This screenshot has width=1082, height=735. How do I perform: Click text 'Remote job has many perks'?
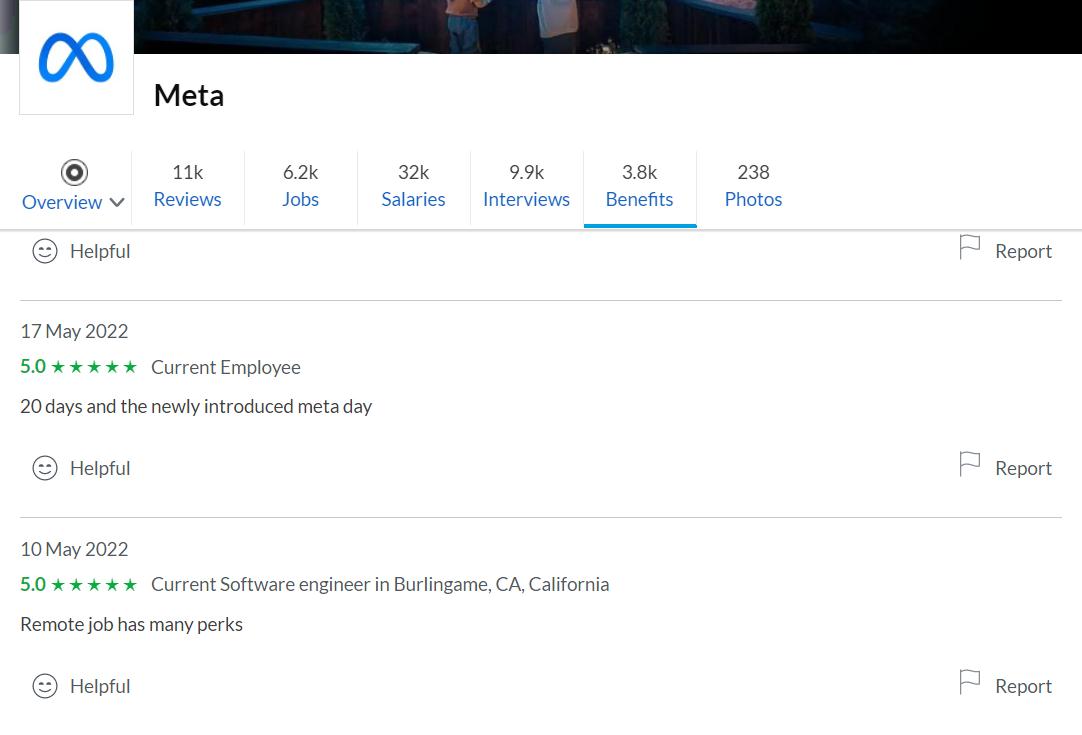(x=131, y=625)
